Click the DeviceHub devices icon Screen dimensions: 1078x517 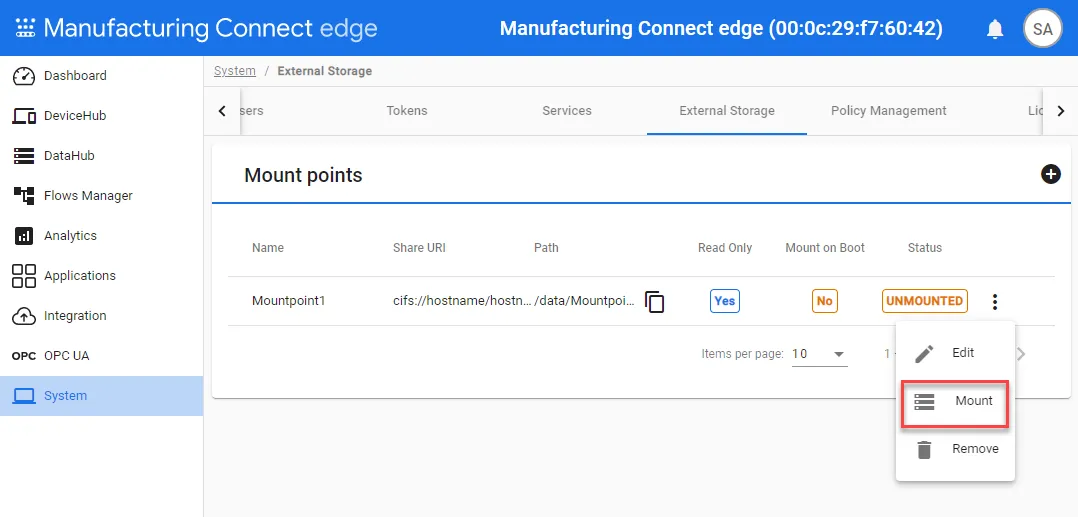(x=24, y=116)
